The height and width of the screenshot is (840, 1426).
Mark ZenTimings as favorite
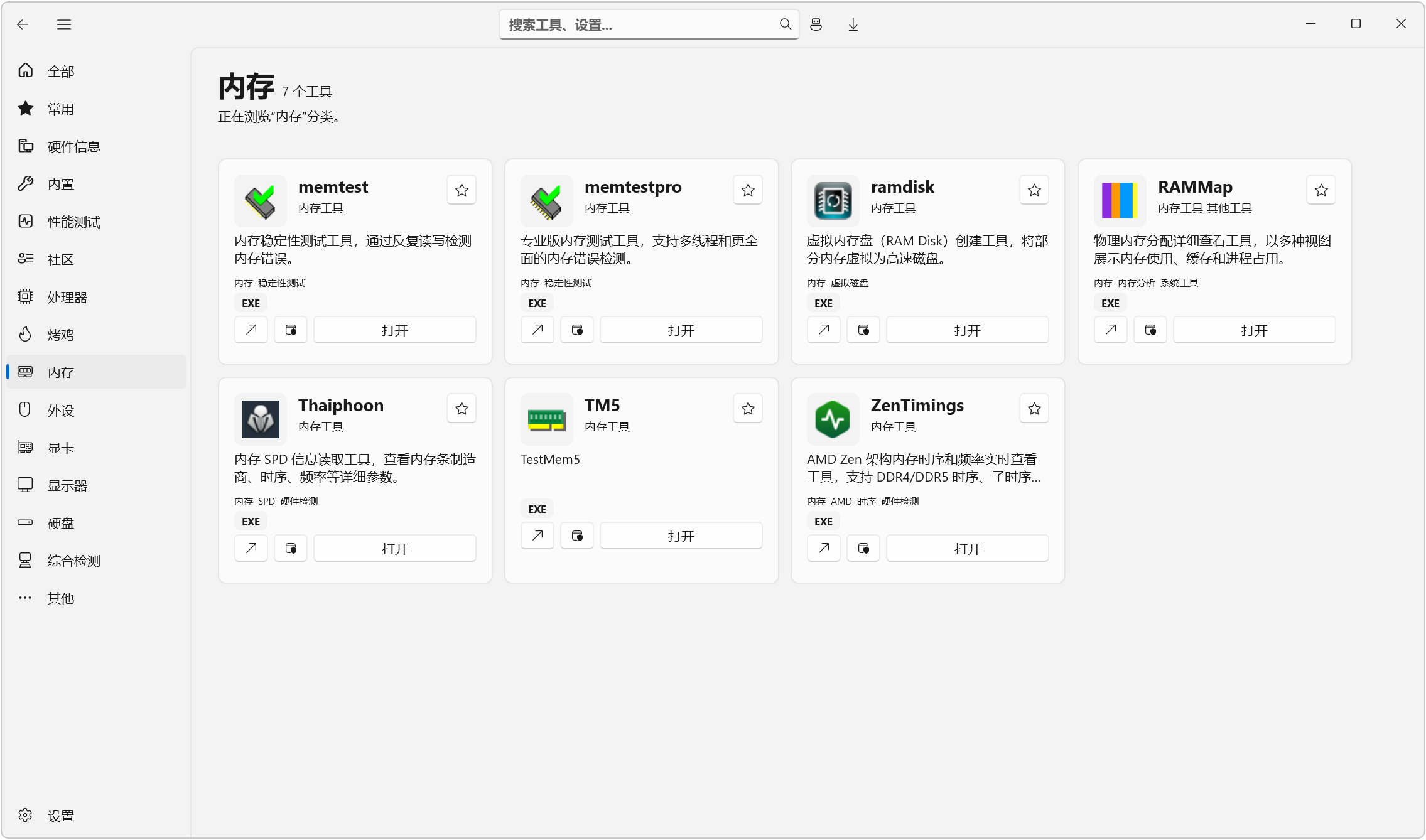point(1034,409)
